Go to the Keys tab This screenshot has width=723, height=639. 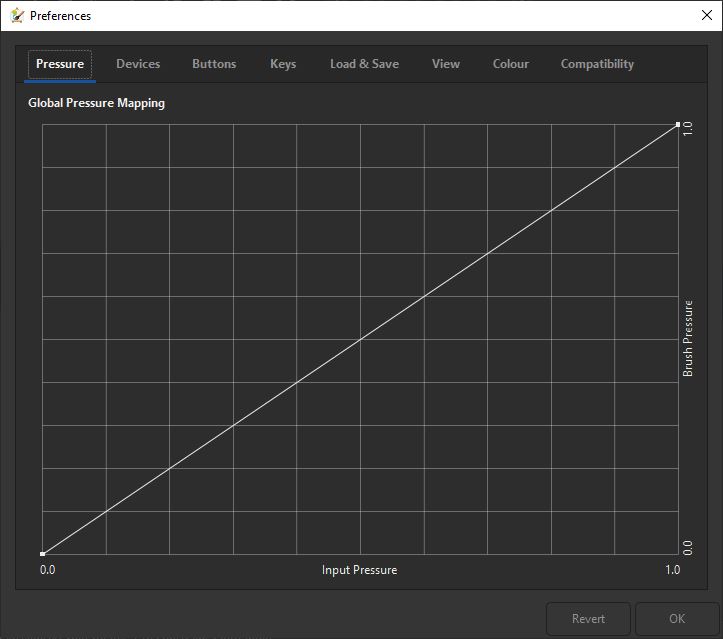point(283,64)
